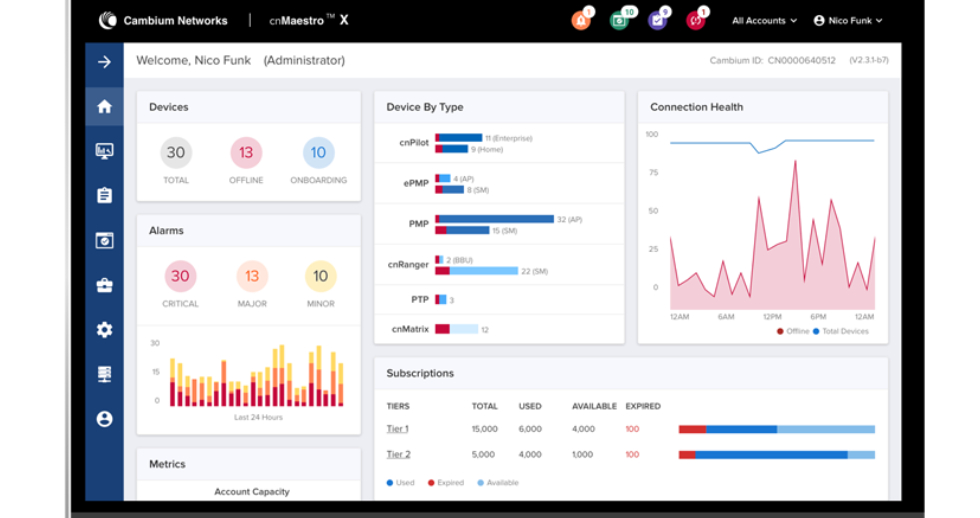Click the PMP 32 (AP) bar
Screen dimensions: 980x518
494,219
